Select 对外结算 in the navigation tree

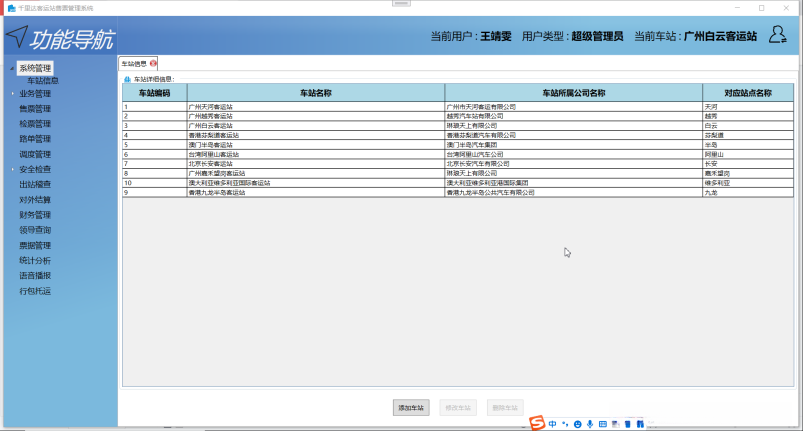click(35, 200)
